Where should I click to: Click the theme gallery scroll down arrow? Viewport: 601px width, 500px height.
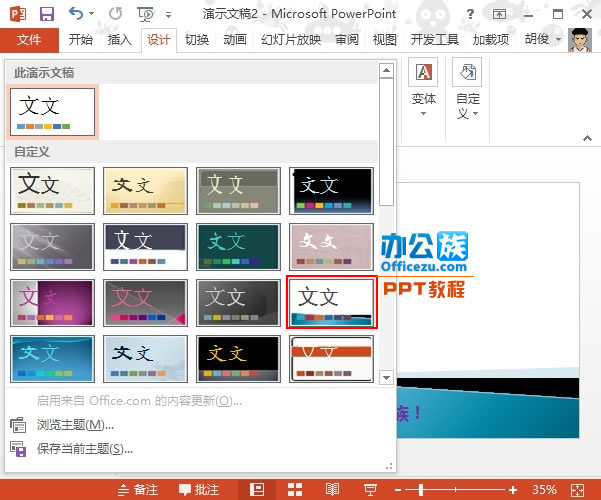(386, 377)
